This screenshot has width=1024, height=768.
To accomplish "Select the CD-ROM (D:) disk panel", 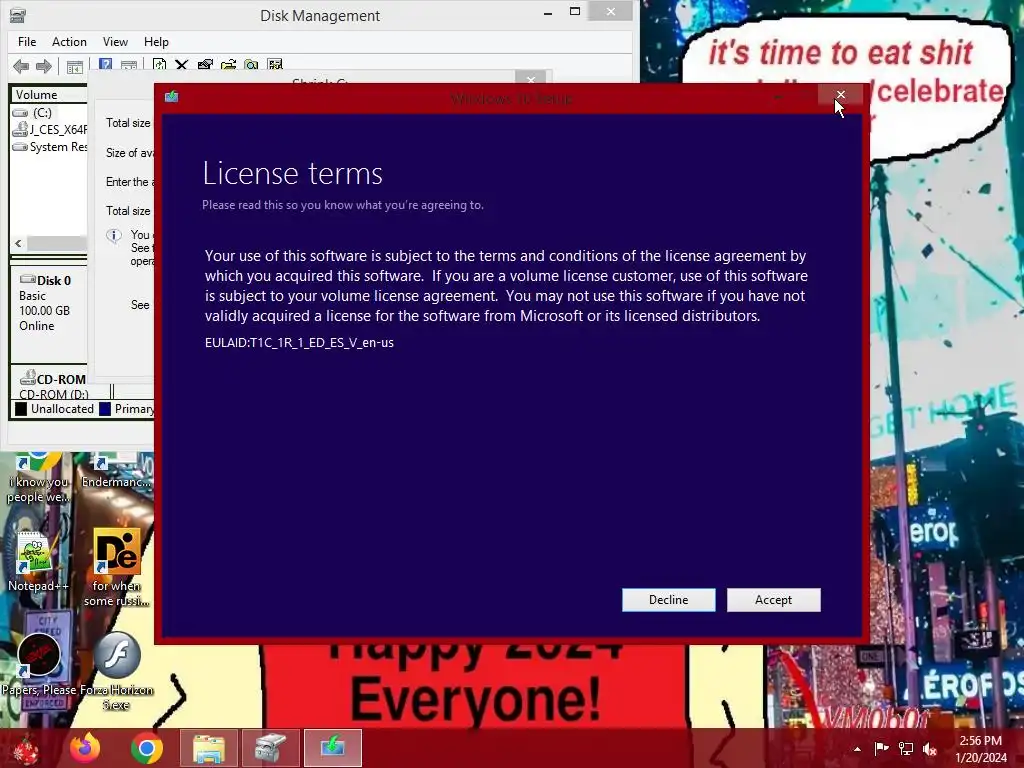I will (49, 384).
